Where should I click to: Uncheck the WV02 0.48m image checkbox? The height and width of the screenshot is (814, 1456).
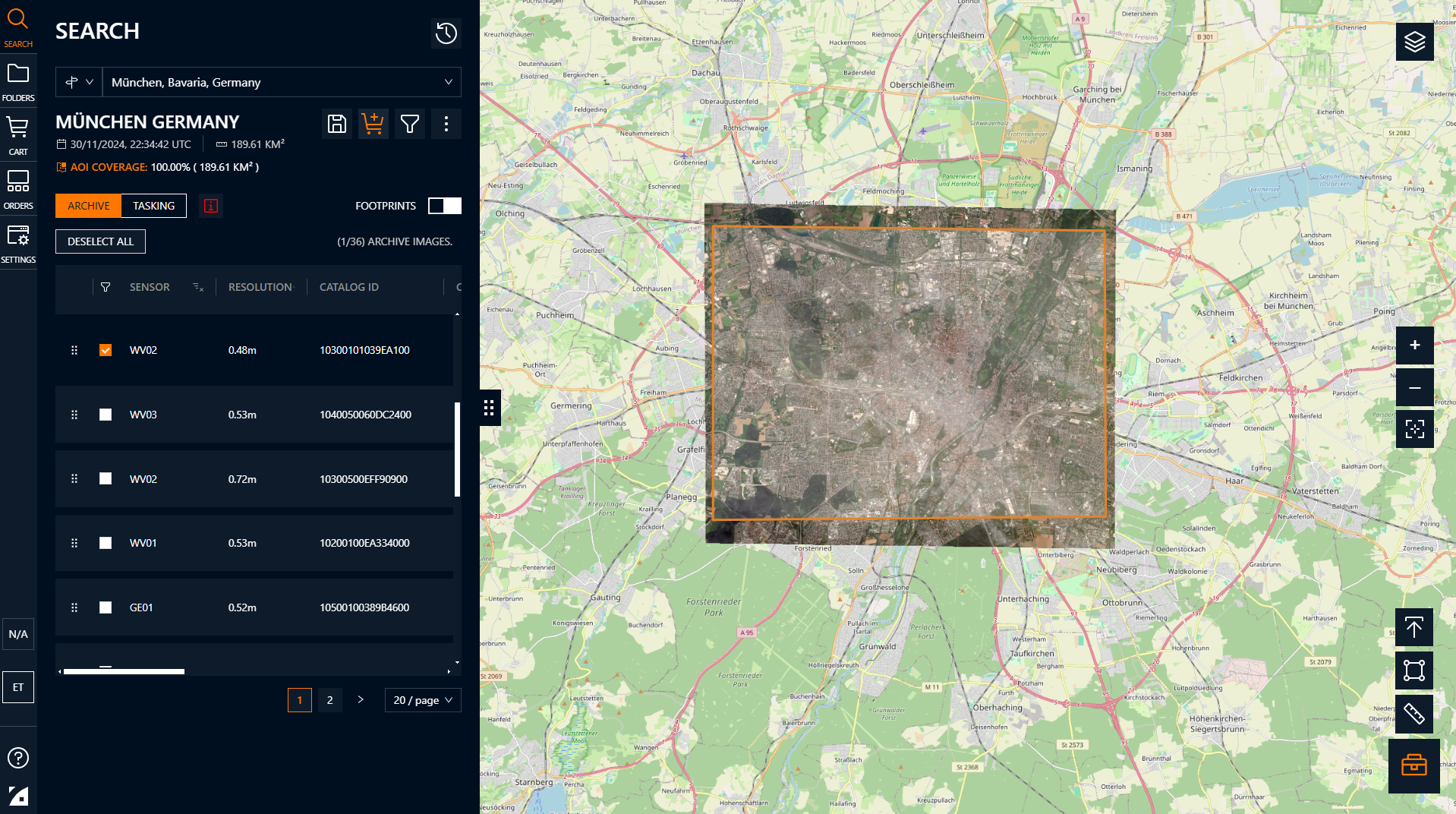coord(106,350)
